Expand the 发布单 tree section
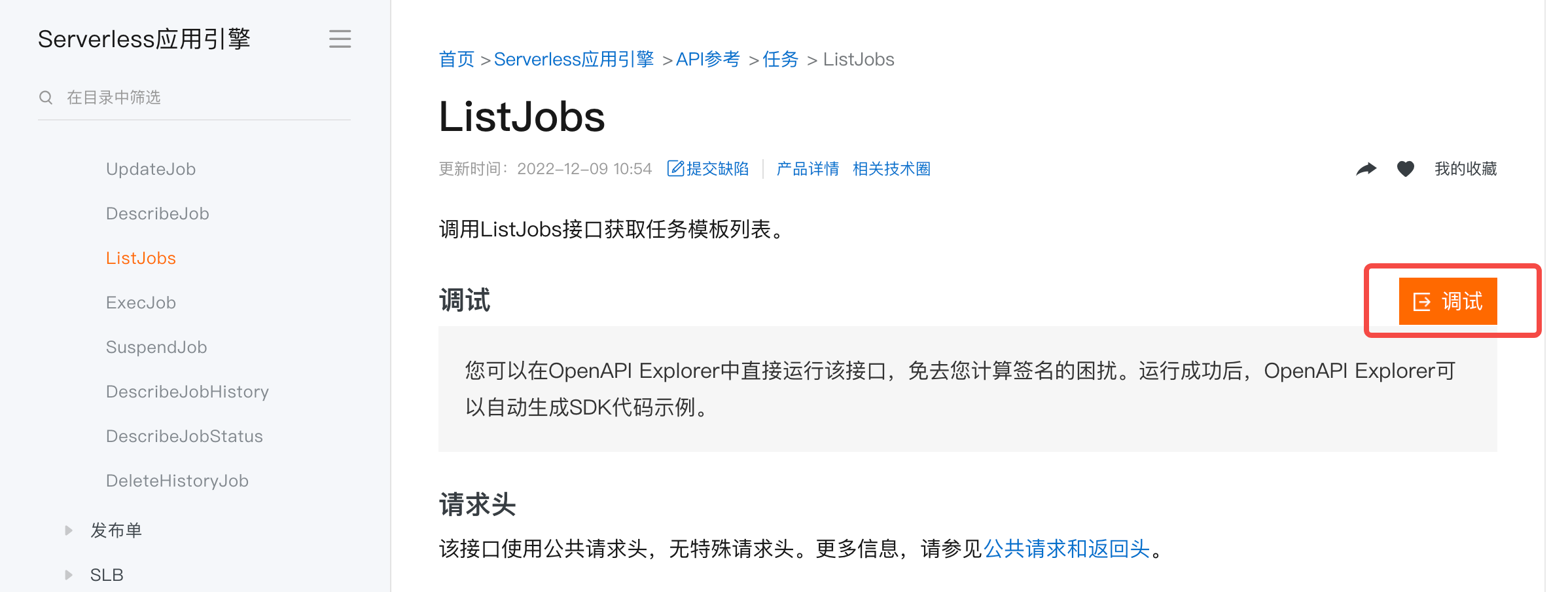This screenshot has height=592, width=1568. [69, 530]
